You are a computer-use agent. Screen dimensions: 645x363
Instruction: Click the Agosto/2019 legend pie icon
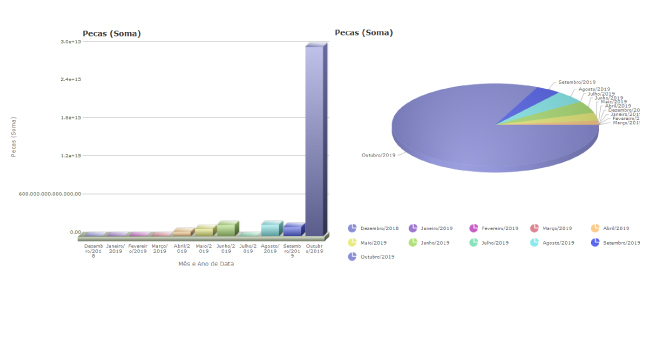click(x=534, y=242)
